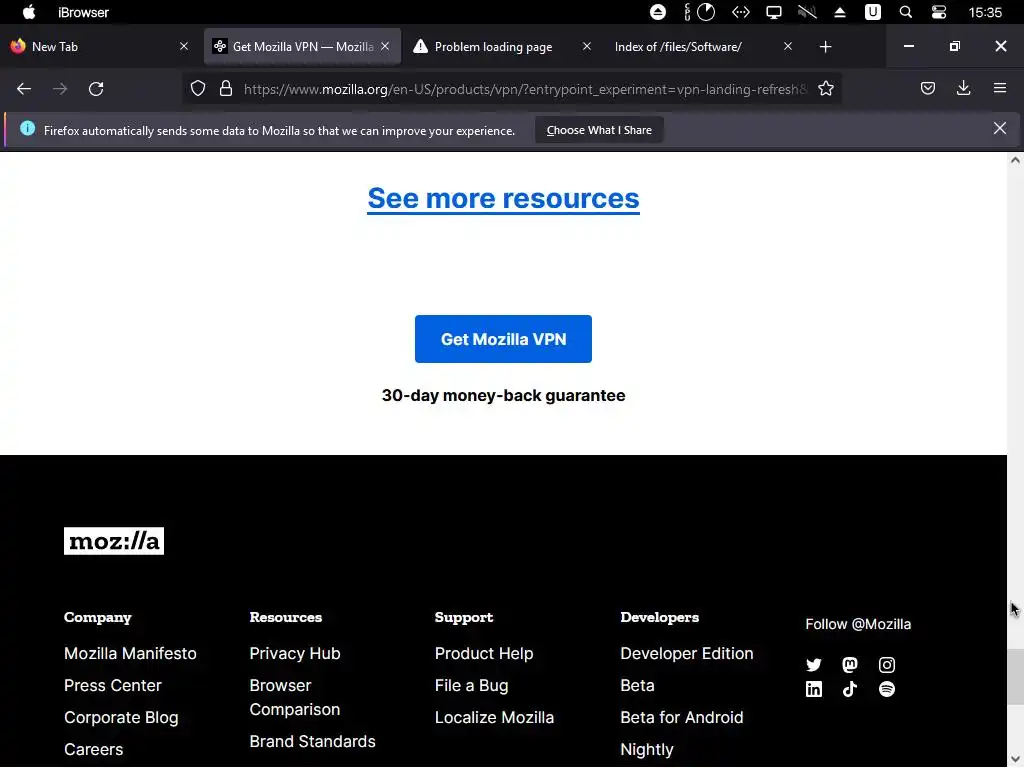1024x768 pixels.
Task: Open Brand Standards link
Action: click(x=312, y=741)
